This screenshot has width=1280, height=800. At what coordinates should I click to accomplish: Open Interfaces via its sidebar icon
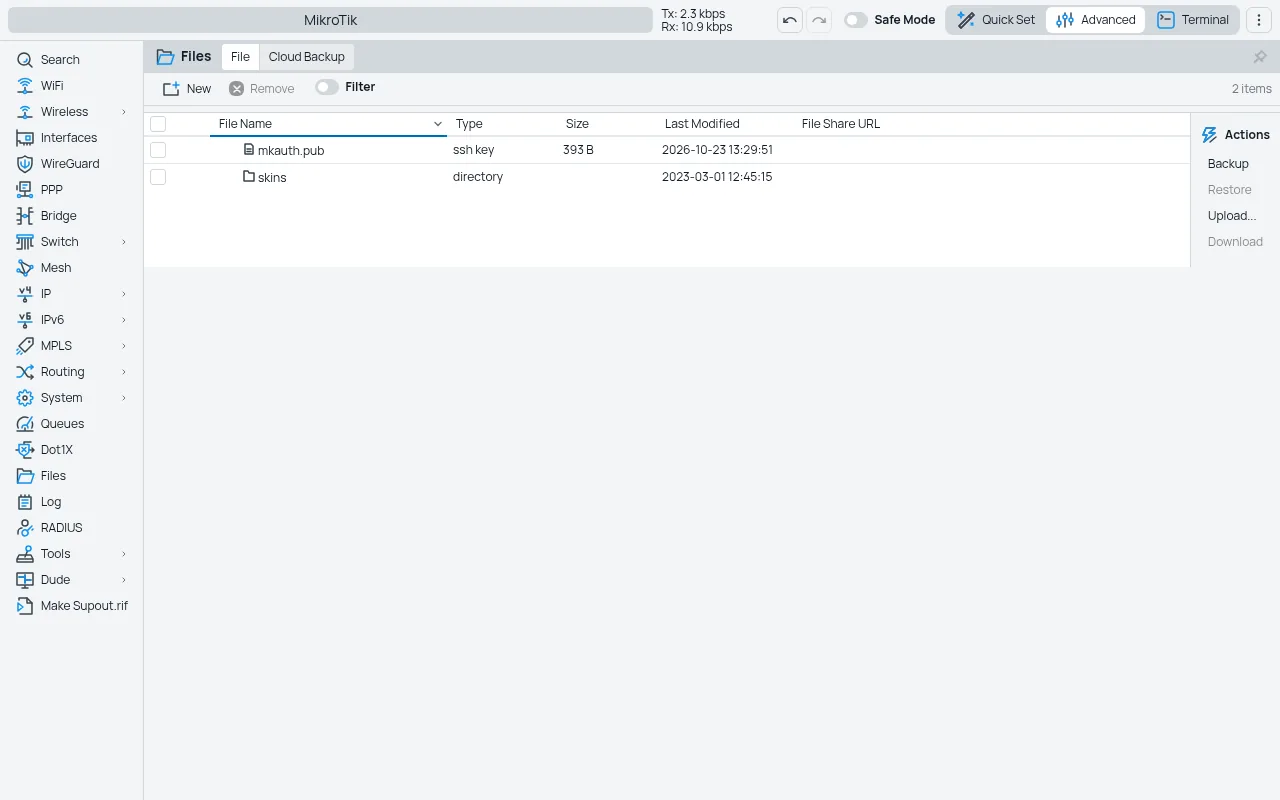click(x=25, y=138)
